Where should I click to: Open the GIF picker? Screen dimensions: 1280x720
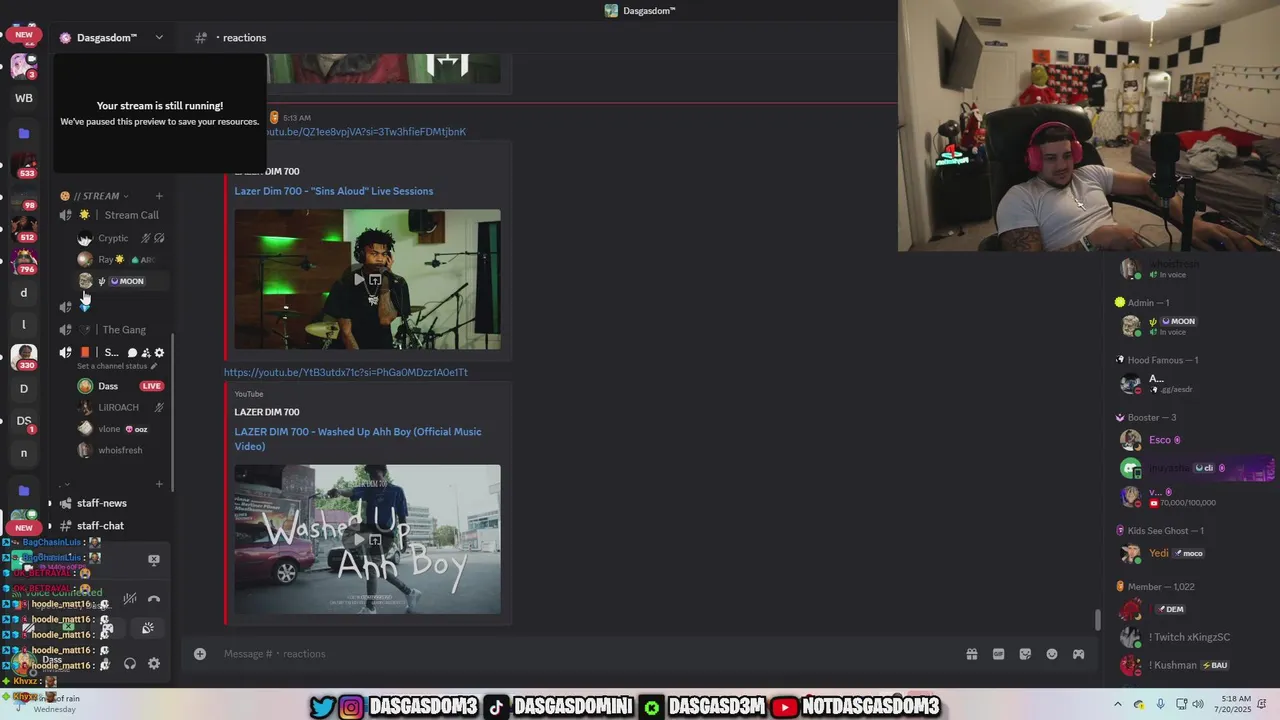point(998,654)
